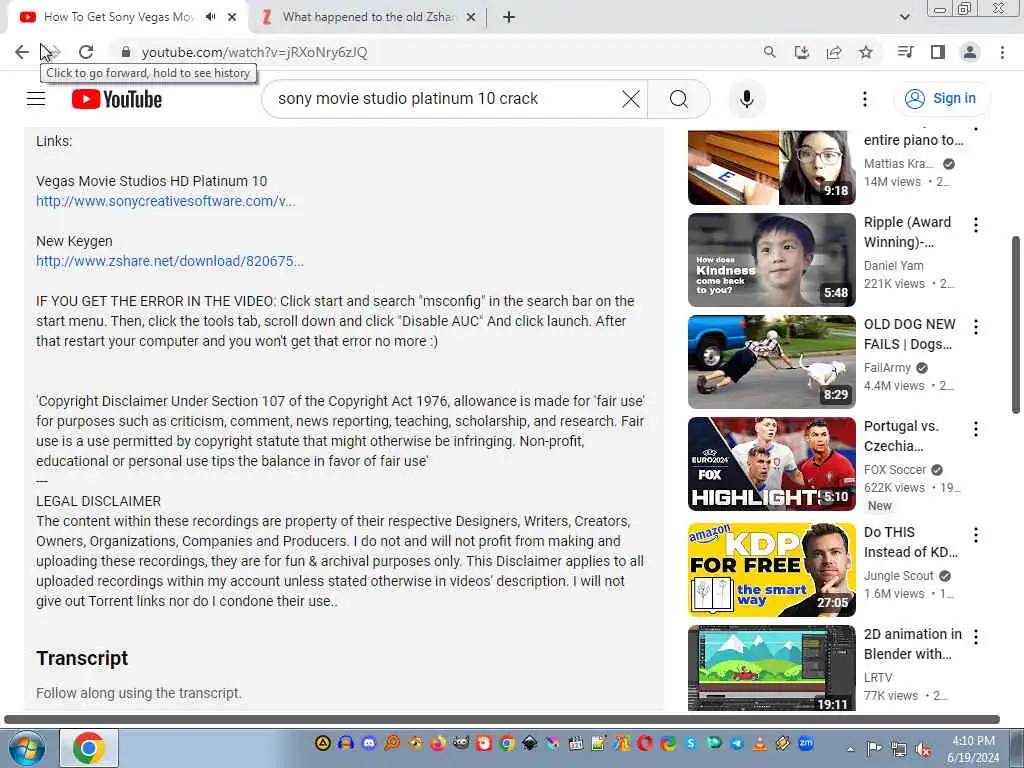Click the OLD DOG NEW FAILS title

(x=909, y=334)
